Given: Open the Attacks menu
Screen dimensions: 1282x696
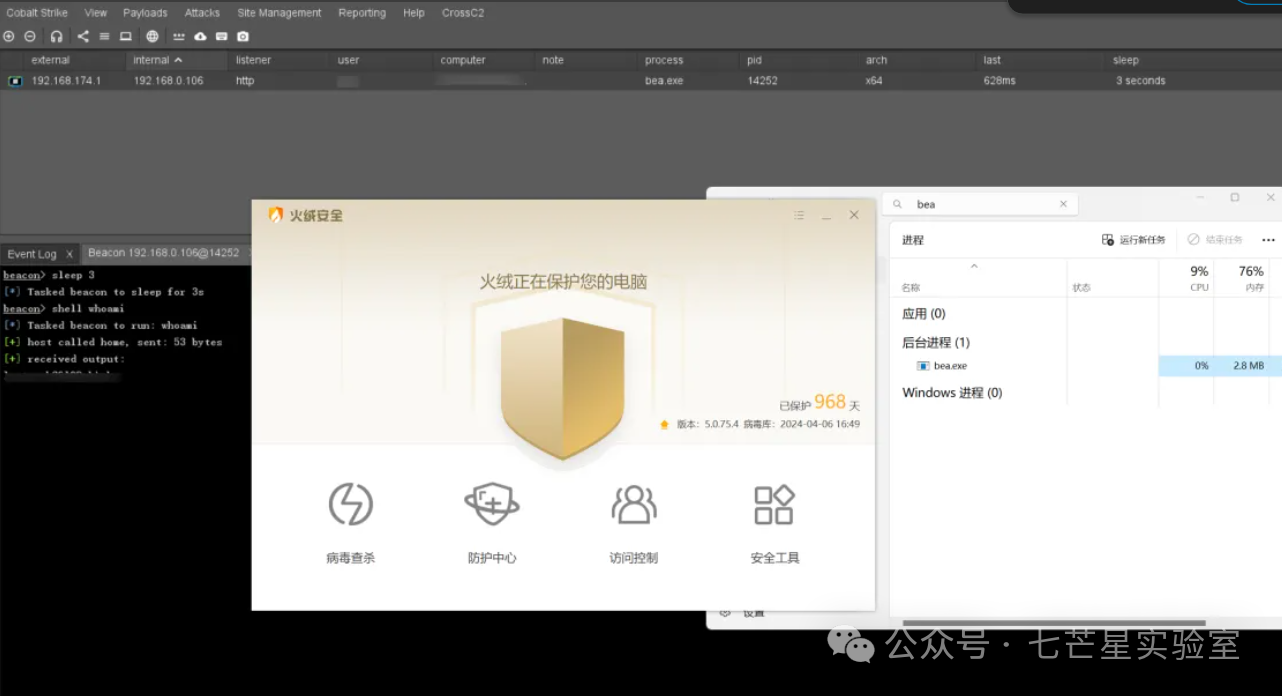Looking at the screenshot, I should click(x=202, y=13).
